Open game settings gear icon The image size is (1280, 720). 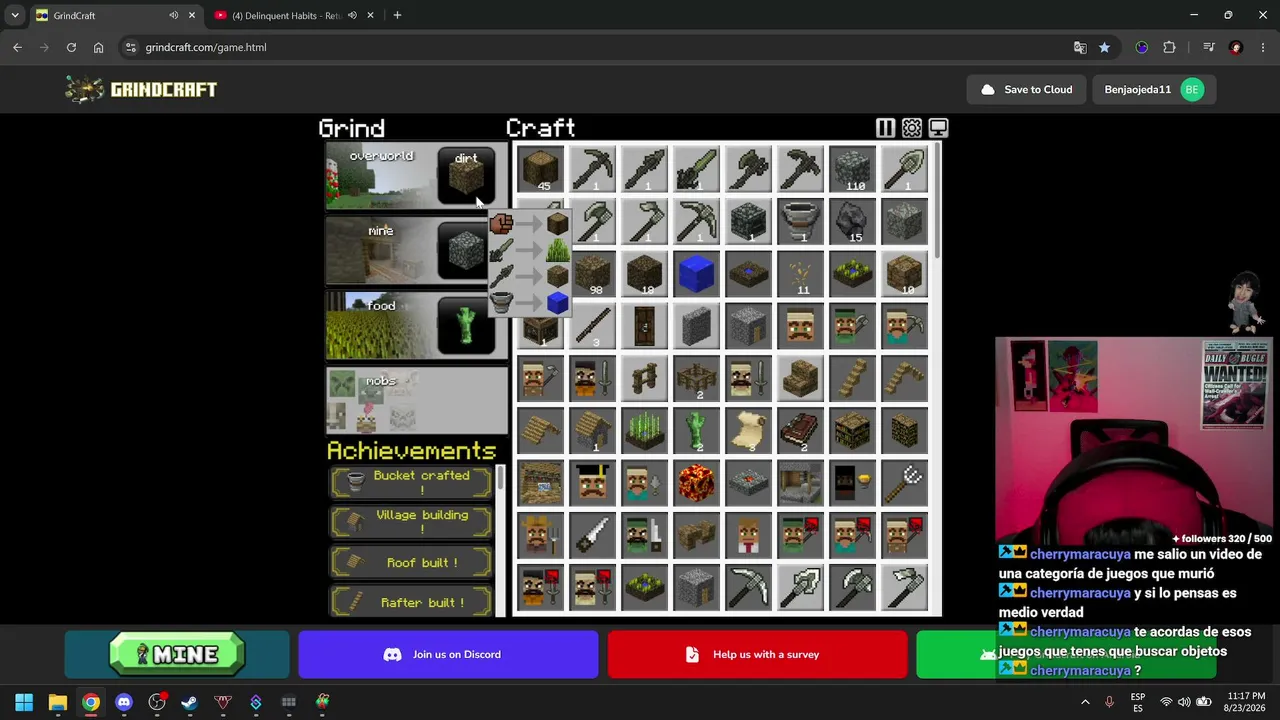[x=912, y=128]
